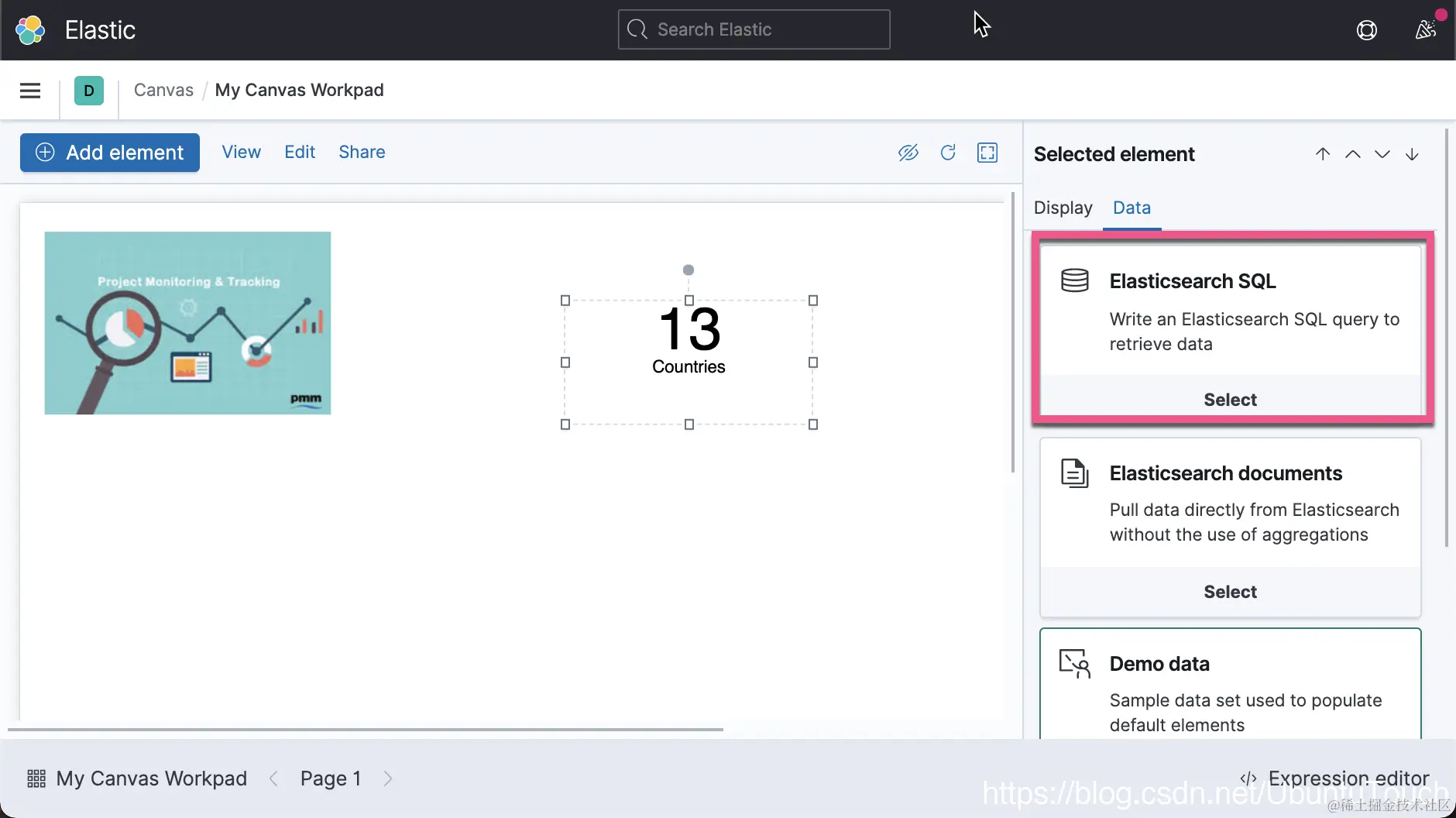Open the Edit menu
1456x818 pixels.
tap(300, 152)
